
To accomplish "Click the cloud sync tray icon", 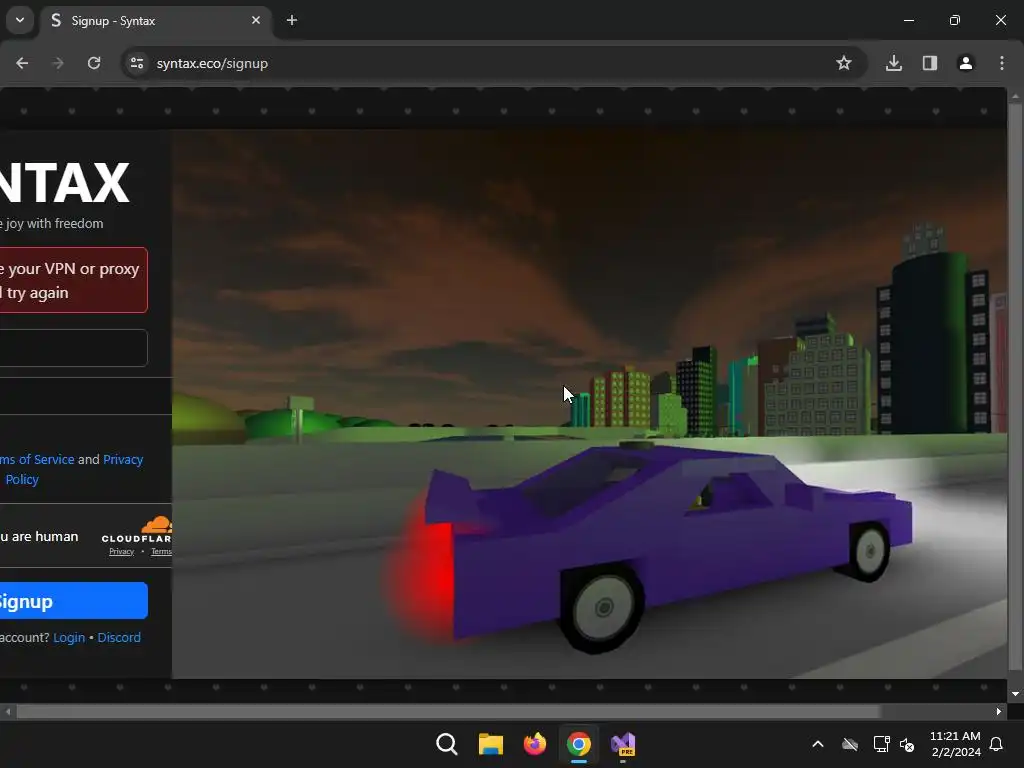I will point(850,744).
